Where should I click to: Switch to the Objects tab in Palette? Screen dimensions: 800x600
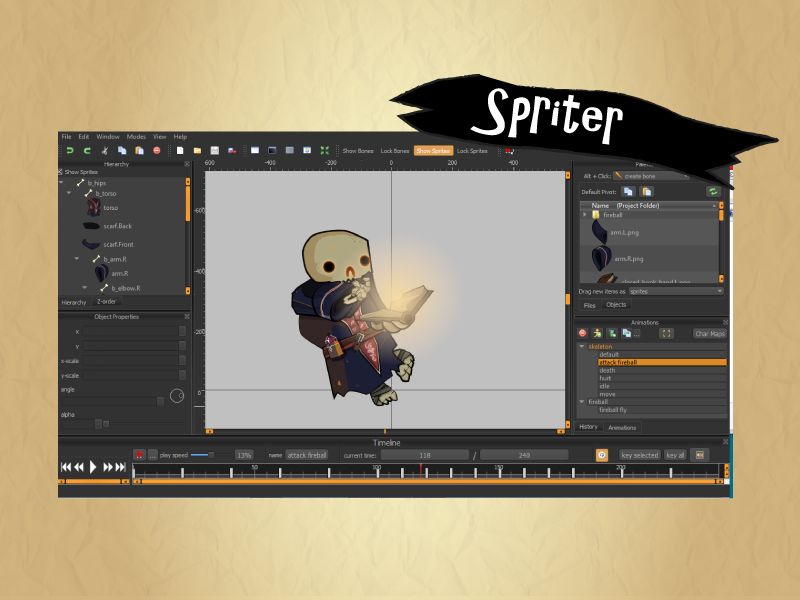(x=616, y=305)
